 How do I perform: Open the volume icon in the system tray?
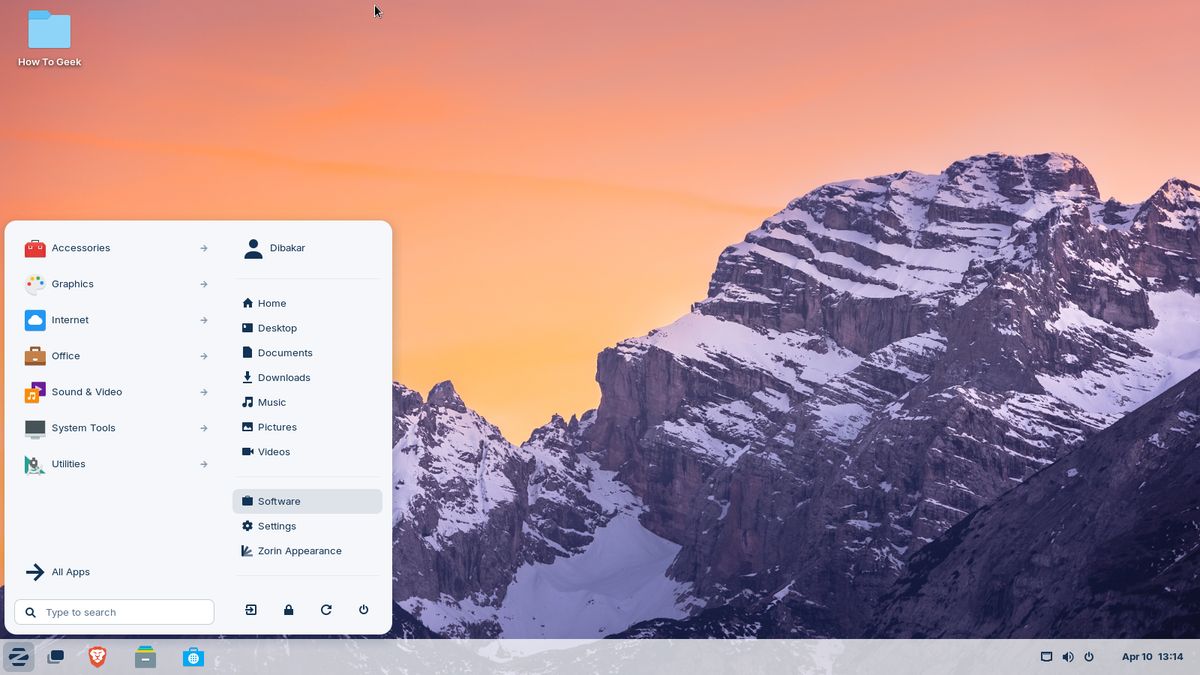1068,657
